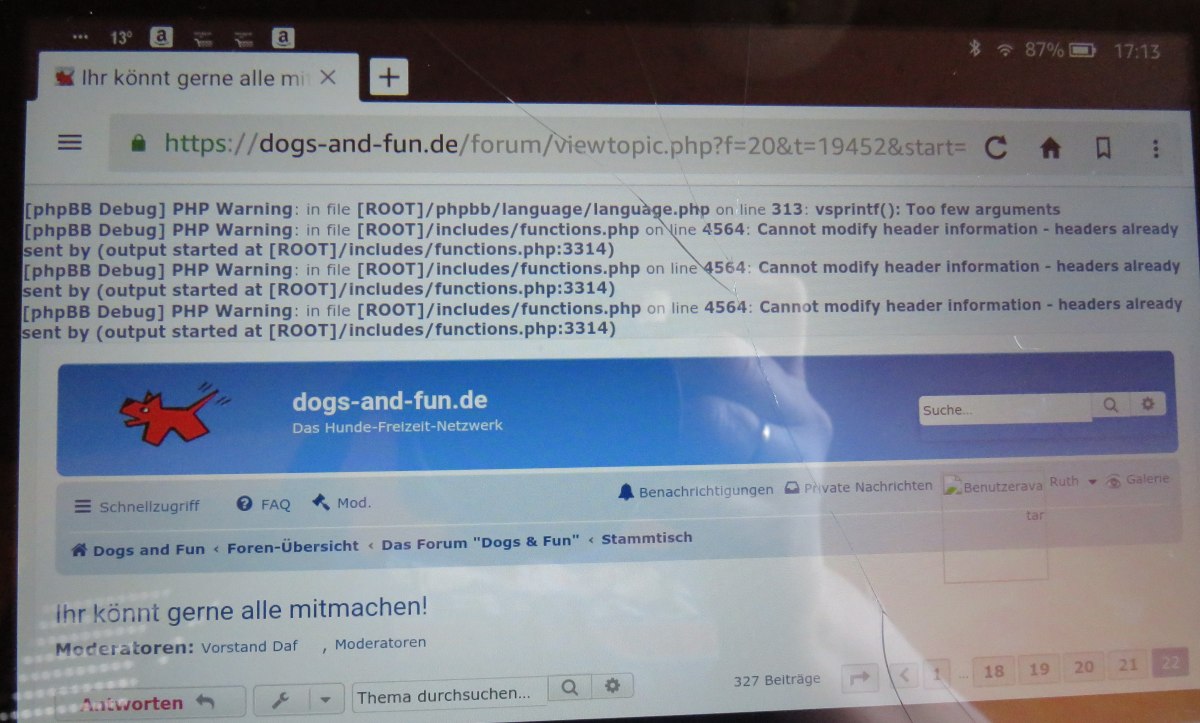This screenshot has width=1200, height=723.
Task: Close the current browser tab
Action: coord(327,78)
